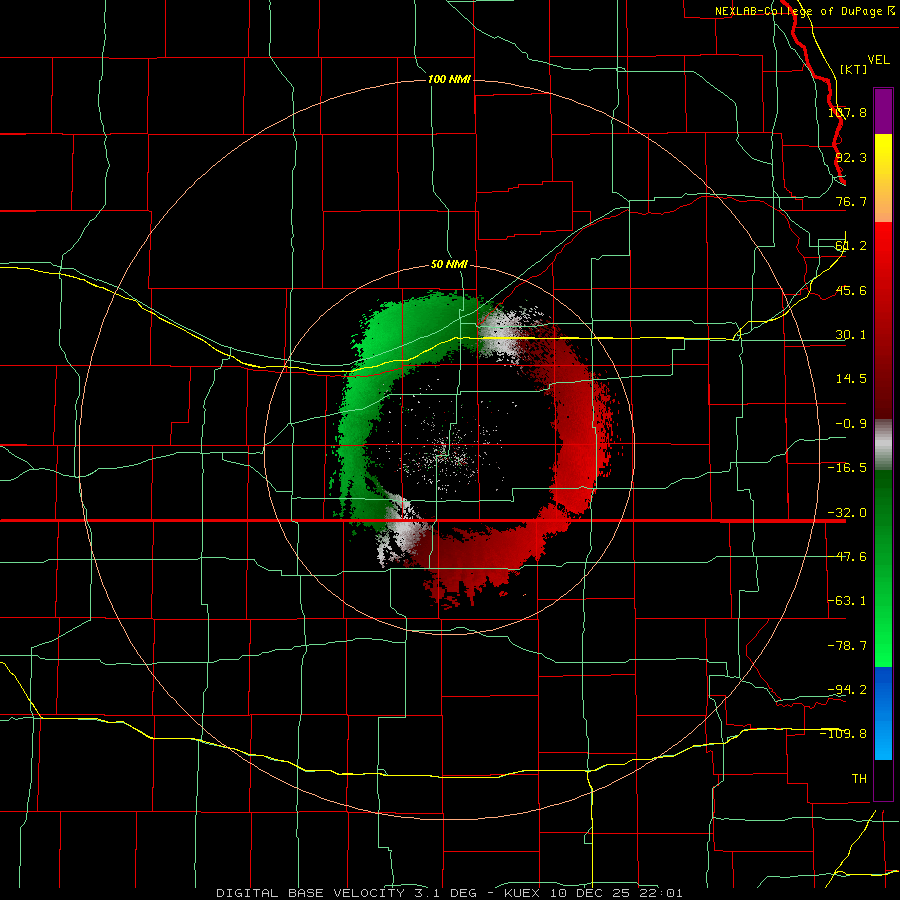This screenshot has height=900, width=900.
Task: Click the TH label on legend
Action: click(859, 779)
